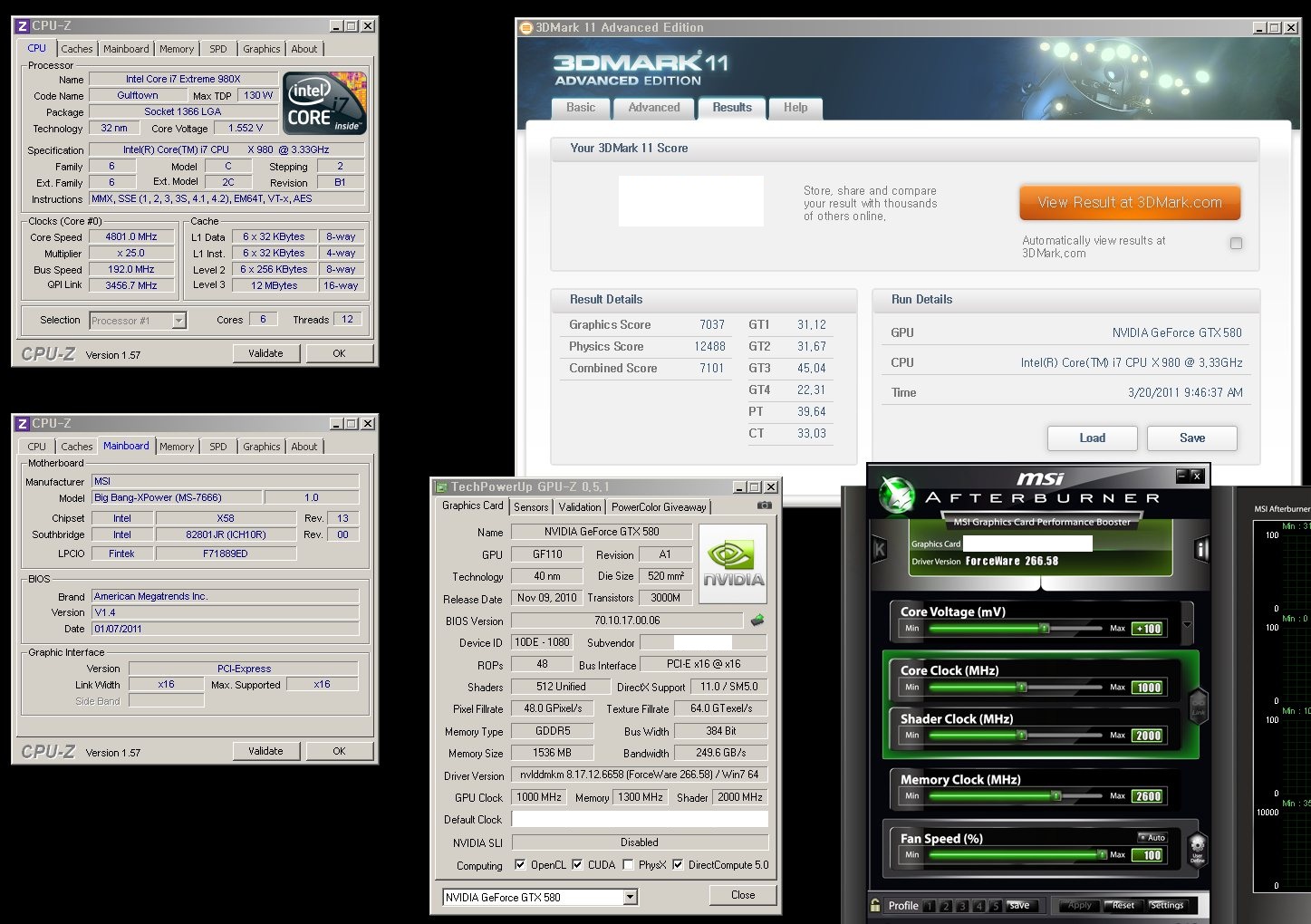Image resolution: width=1311 pixels, height=924 pixels.
Task: Toggle the OpenCL checkbox in GPU-Z
Action: pos(520,864)
